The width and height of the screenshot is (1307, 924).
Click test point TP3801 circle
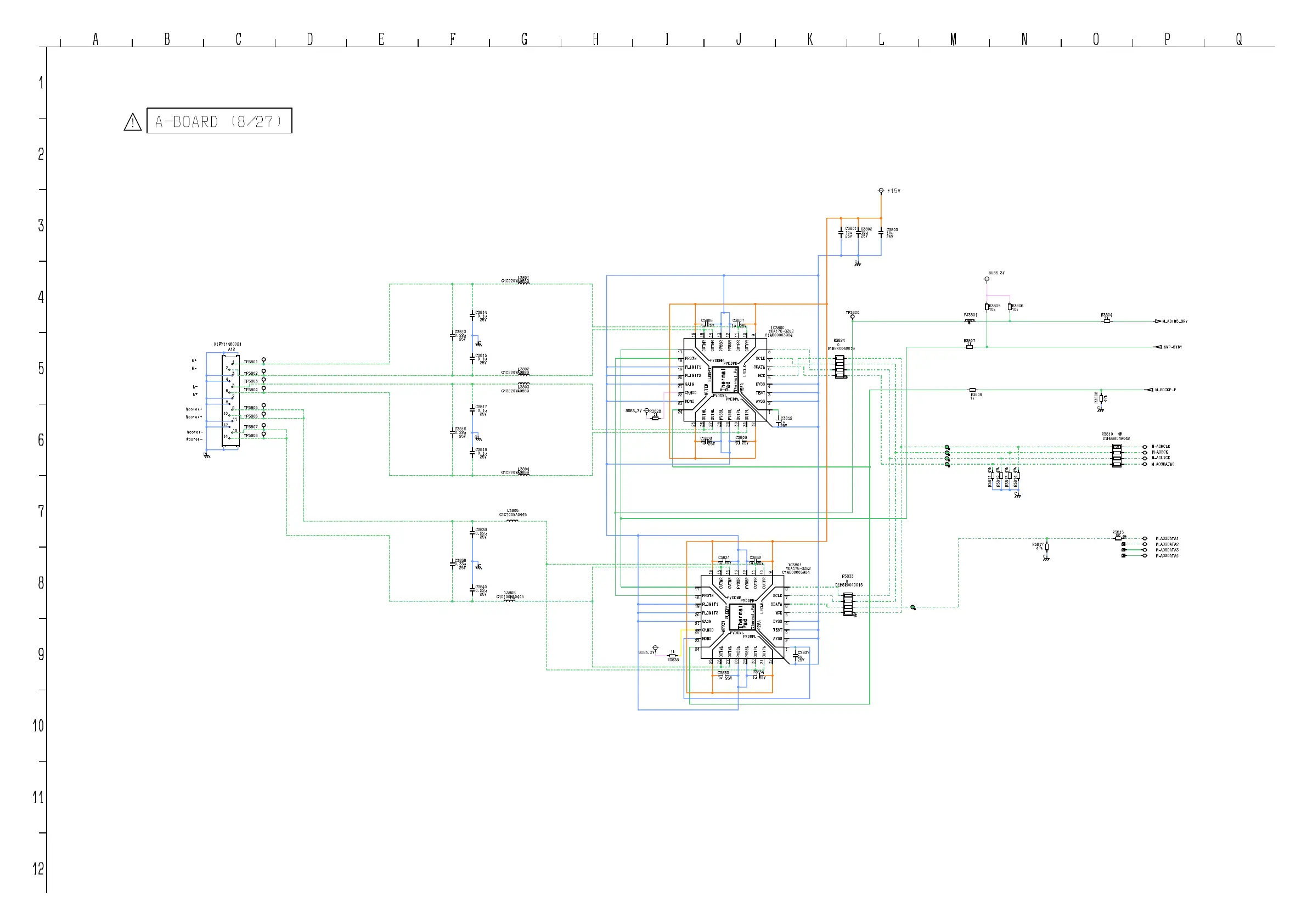[263, 360]
